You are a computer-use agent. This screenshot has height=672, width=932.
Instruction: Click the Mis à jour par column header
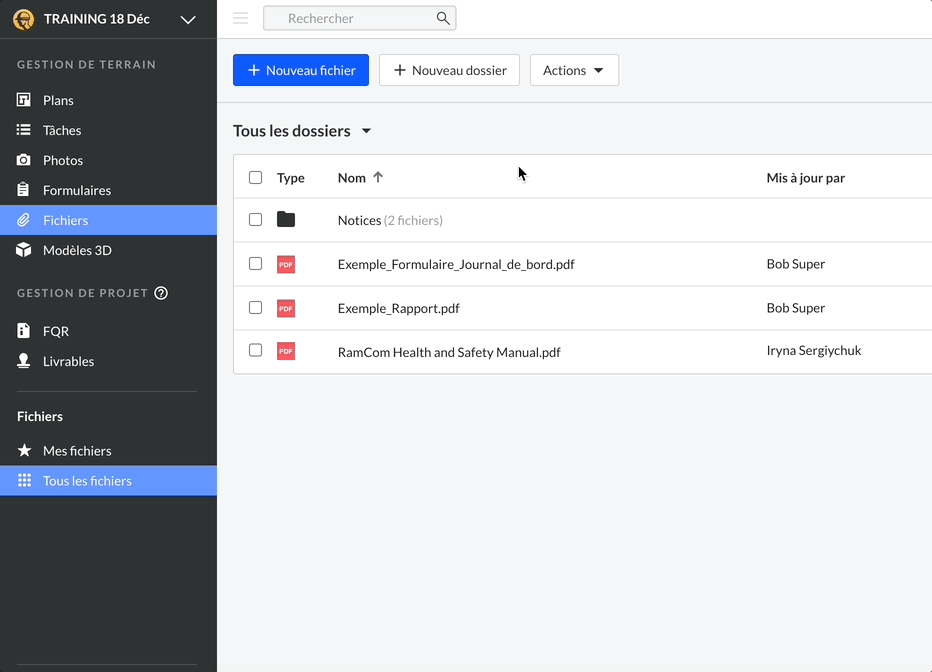805,178
